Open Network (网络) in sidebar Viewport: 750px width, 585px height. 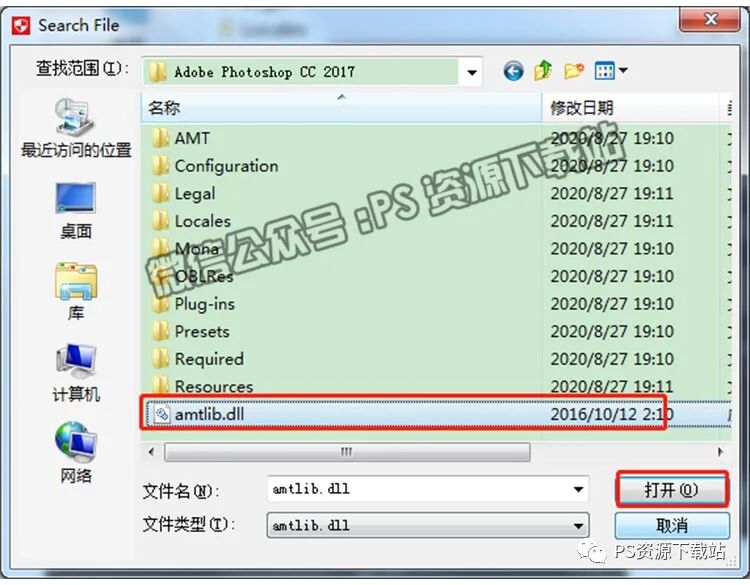76,453
